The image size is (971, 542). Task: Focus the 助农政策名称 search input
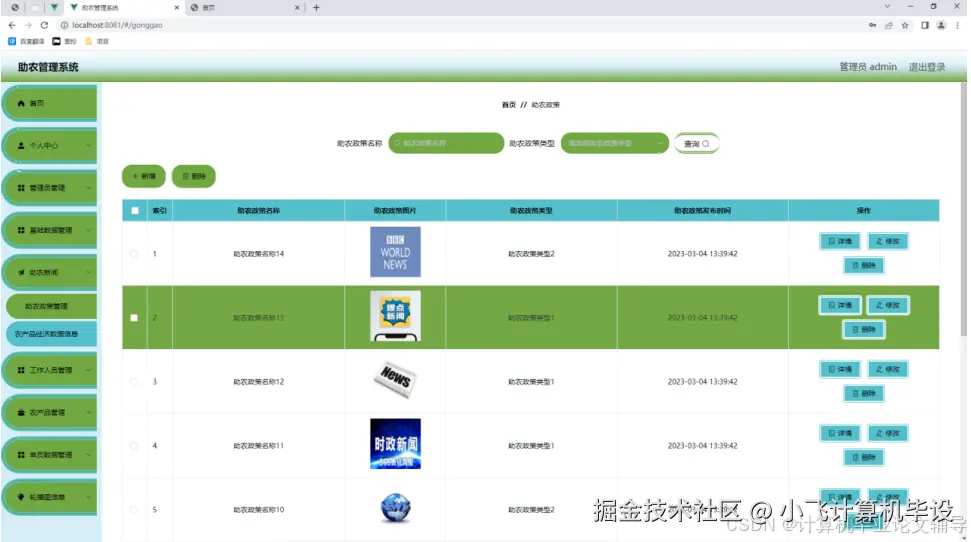(446, 143)
